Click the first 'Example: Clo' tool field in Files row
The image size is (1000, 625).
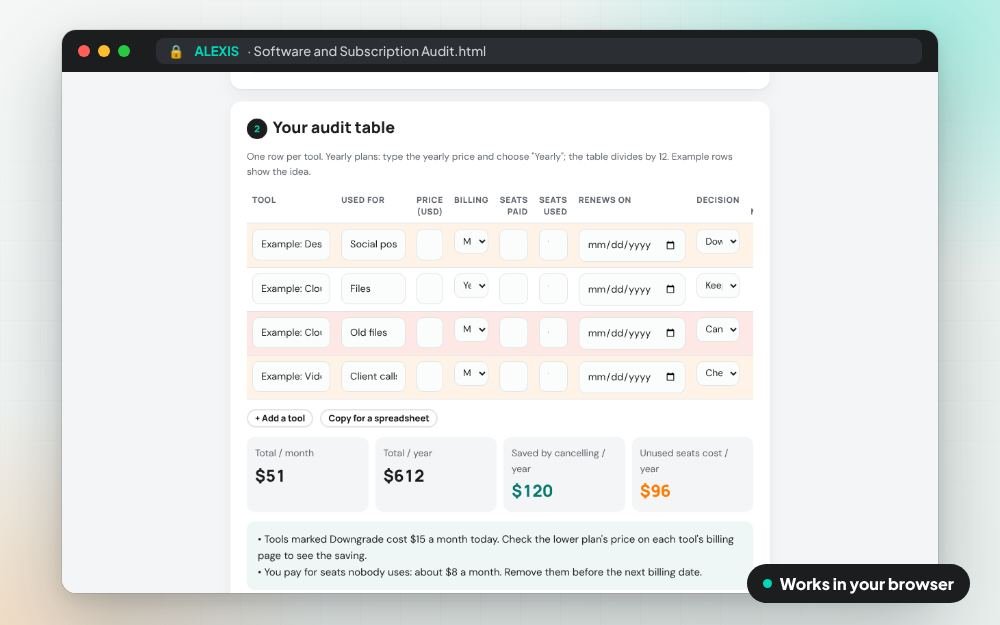[x=291, y=289]
